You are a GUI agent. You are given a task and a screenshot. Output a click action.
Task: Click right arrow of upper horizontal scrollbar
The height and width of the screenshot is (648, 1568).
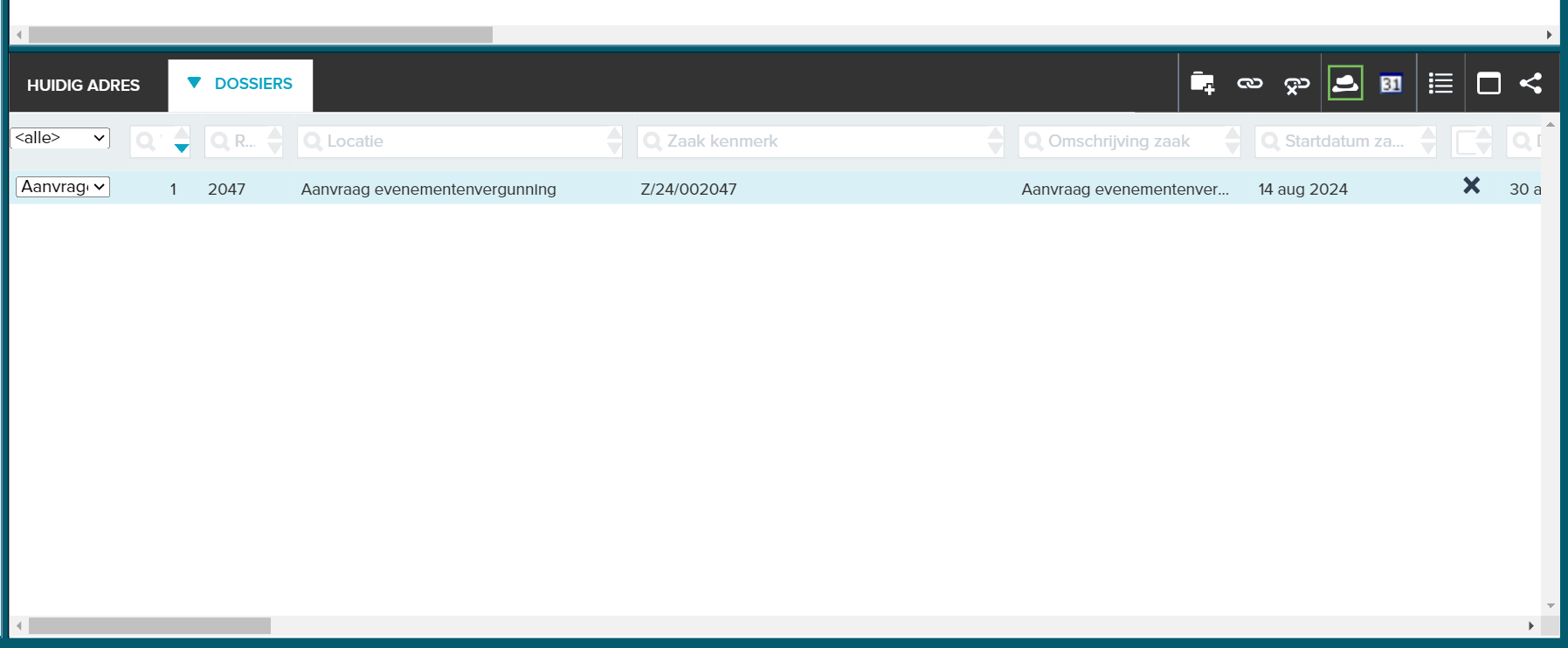click(1549, 35)
